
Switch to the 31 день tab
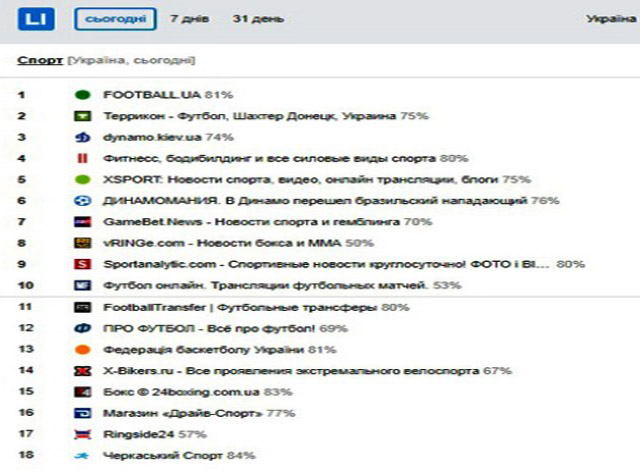(258, 19)
